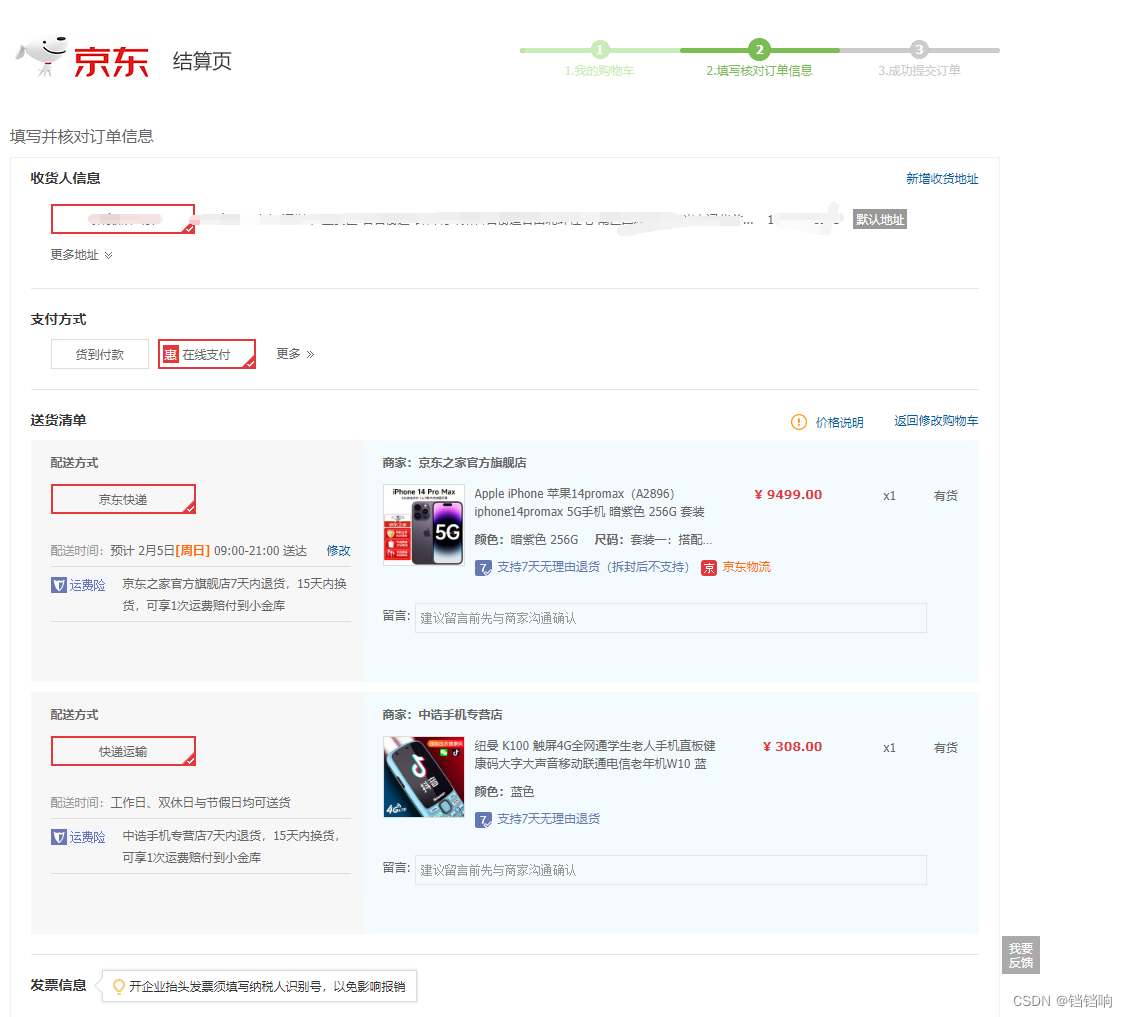The height and width of the screenshot is (1017, 1127).
Task: Click 7-day return icon under iPhone item
Action: pos(483,568)
